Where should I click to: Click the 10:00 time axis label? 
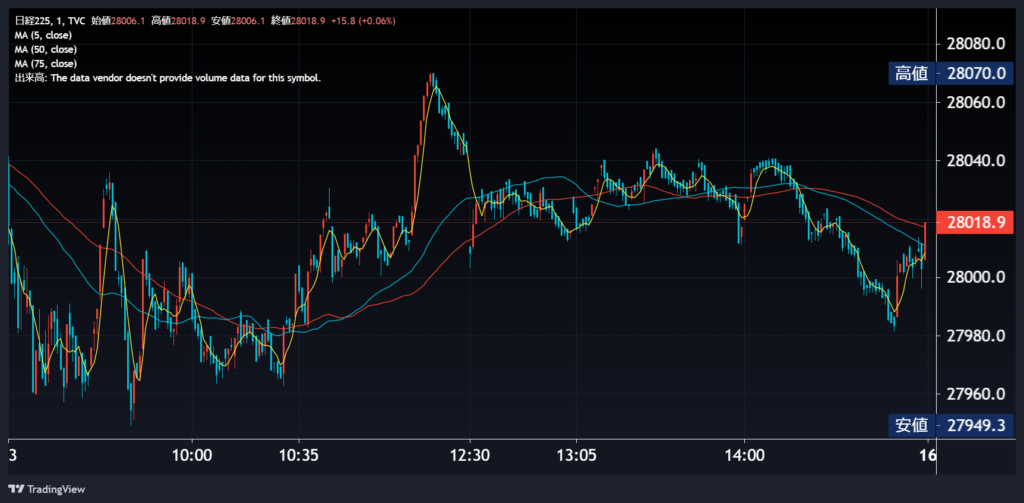[x=192, y=455]
